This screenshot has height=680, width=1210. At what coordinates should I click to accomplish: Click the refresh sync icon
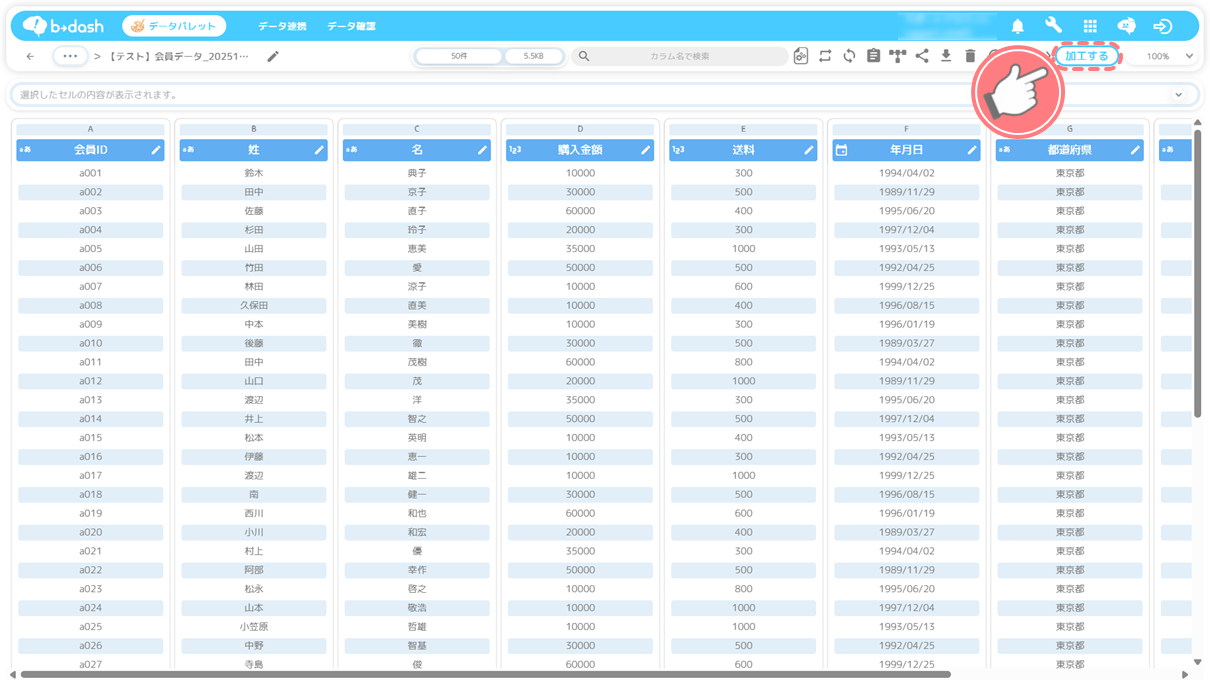point(849,57)
